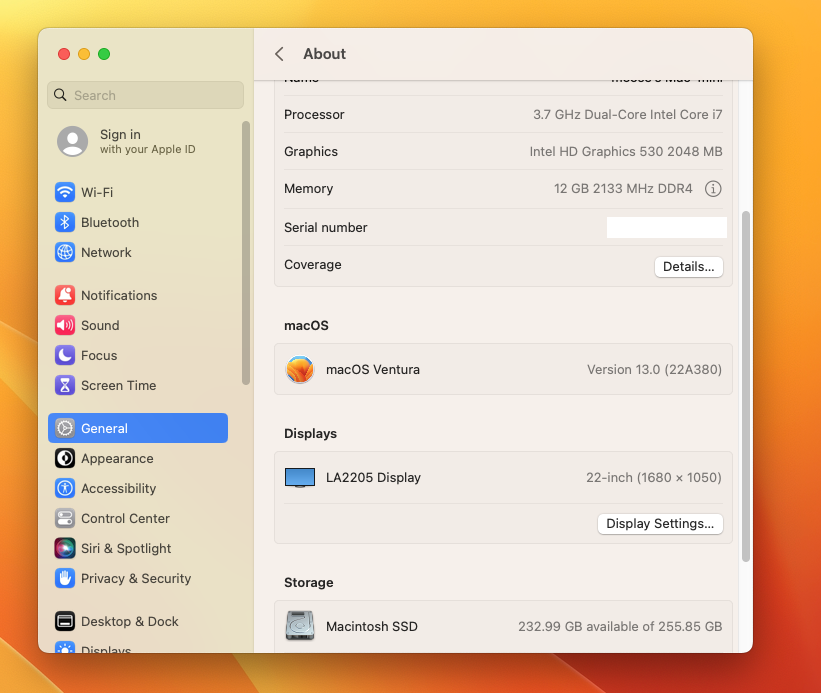
Task: Open Control Center label in sidebar
Action: pos(125,518)
